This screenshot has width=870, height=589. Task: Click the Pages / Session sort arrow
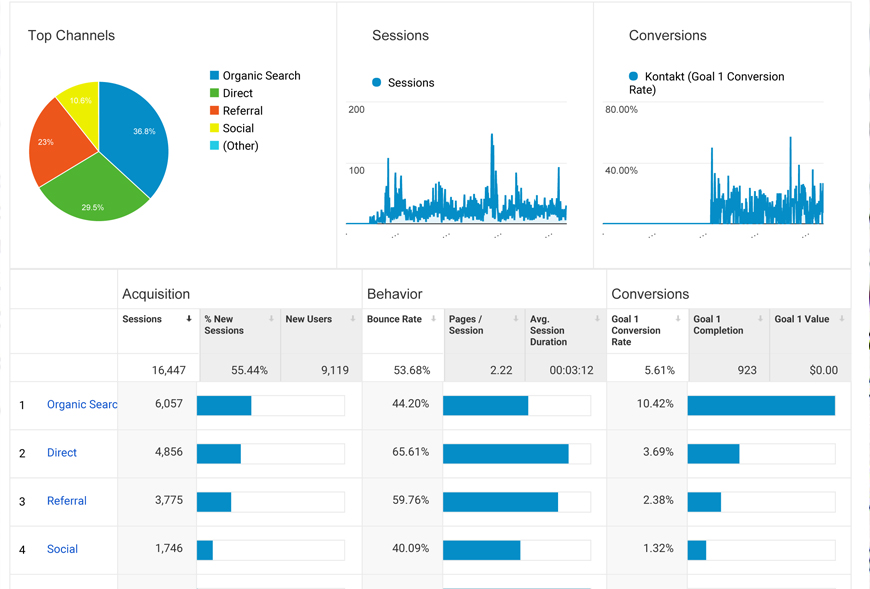(516, 319)
